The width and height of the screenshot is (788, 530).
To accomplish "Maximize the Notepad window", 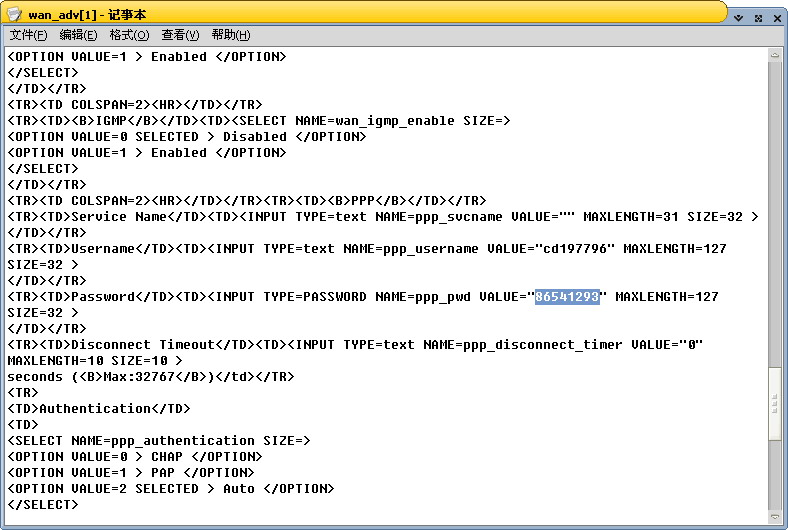I will point(757,17).
